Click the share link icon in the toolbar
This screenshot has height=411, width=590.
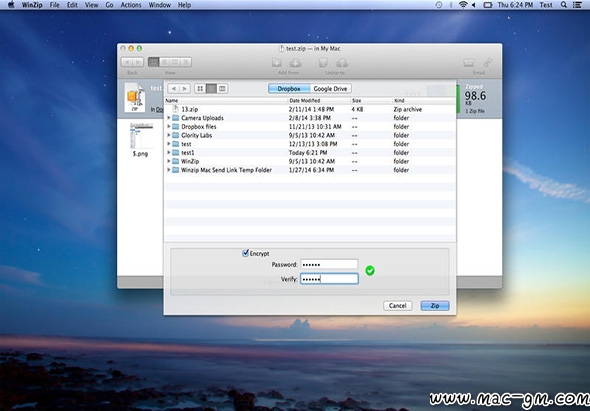tap(488, 62)
